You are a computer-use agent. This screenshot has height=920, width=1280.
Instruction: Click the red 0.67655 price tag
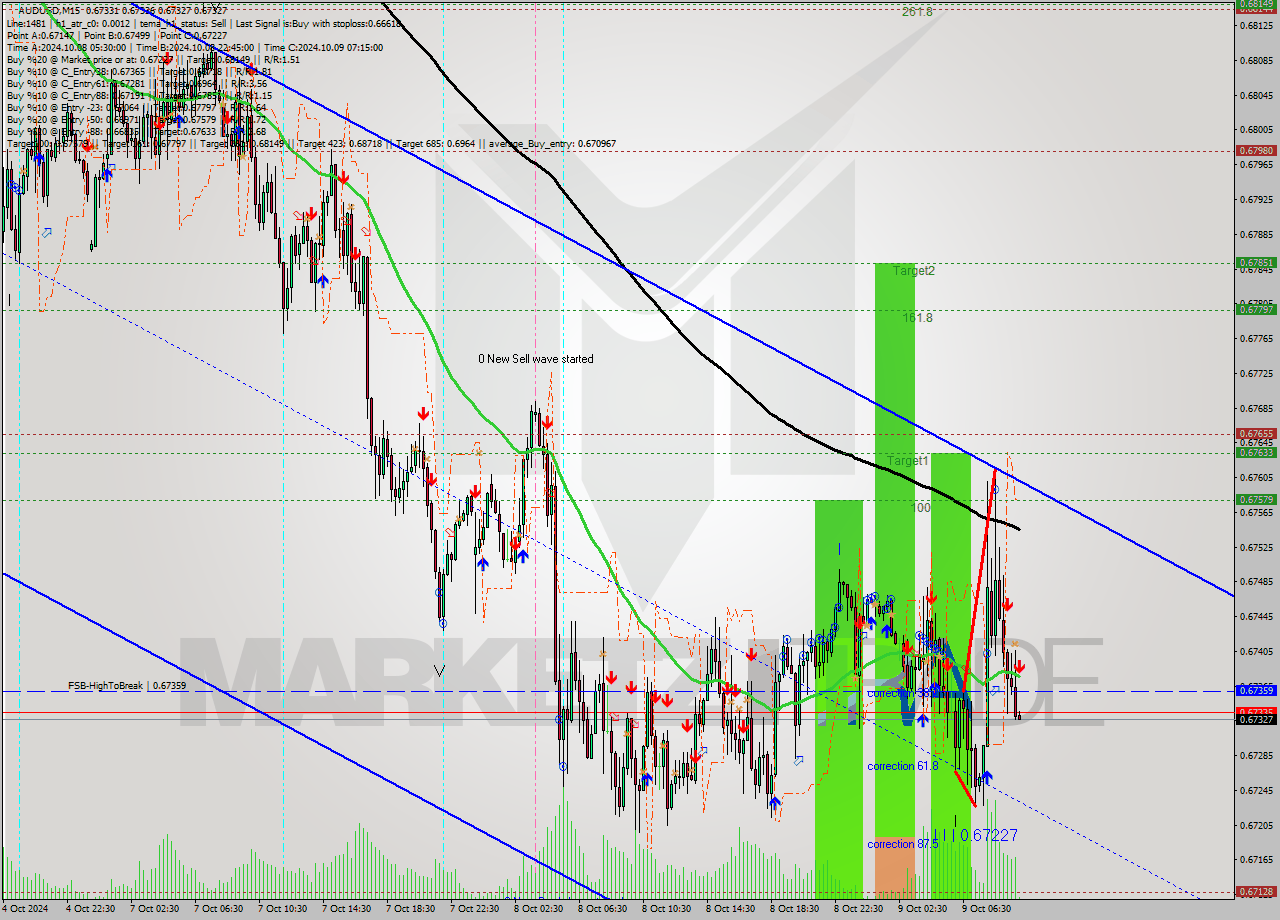[x=1256, y=433]
